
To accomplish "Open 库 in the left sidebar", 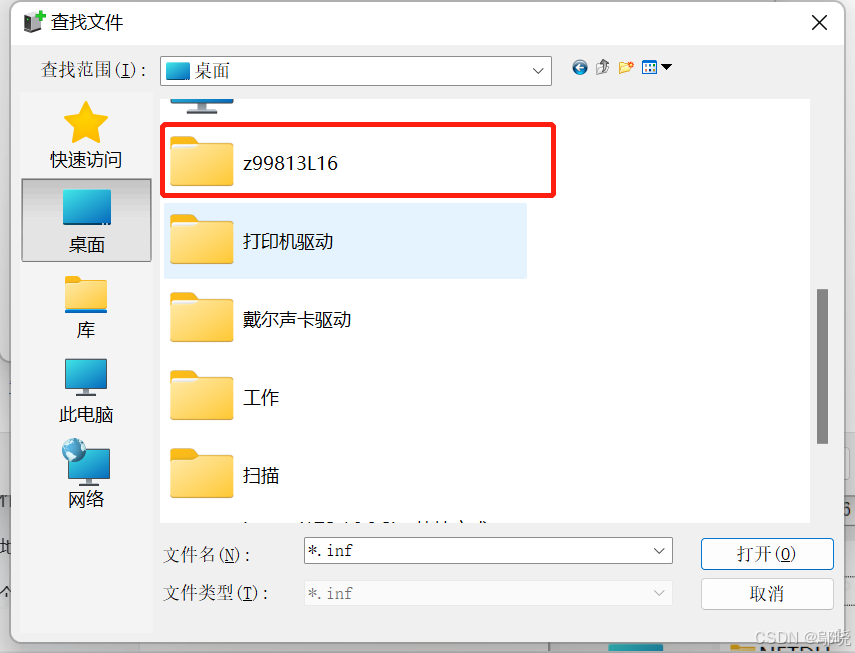I will 86,307.
